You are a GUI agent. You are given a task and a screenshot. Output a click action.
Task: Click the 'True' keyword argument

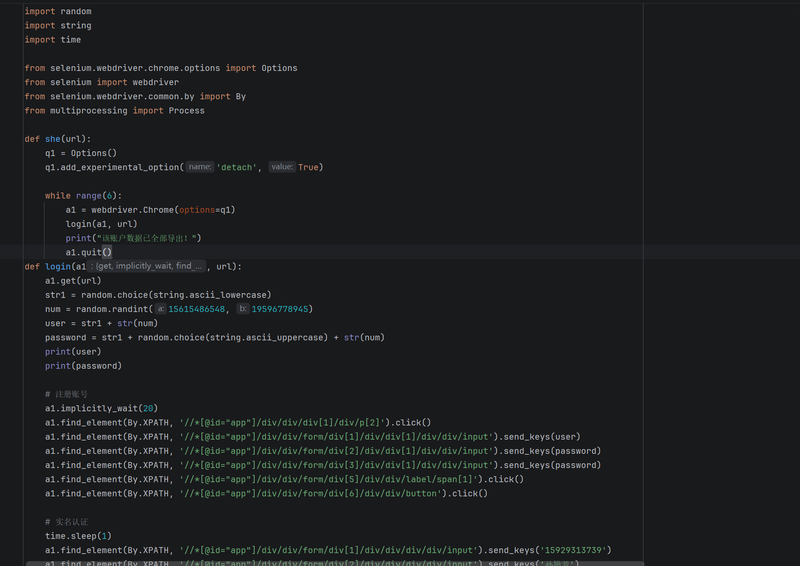pyautogui.click(x=308, y=167)
